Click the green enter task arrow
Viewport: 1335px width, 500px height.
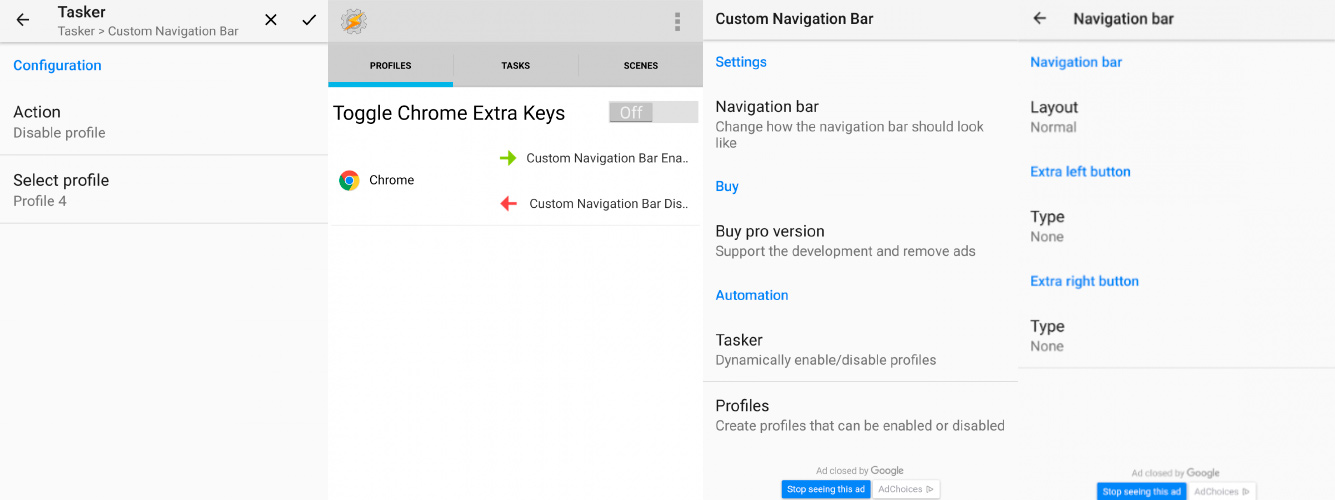[x=508, y=158]
